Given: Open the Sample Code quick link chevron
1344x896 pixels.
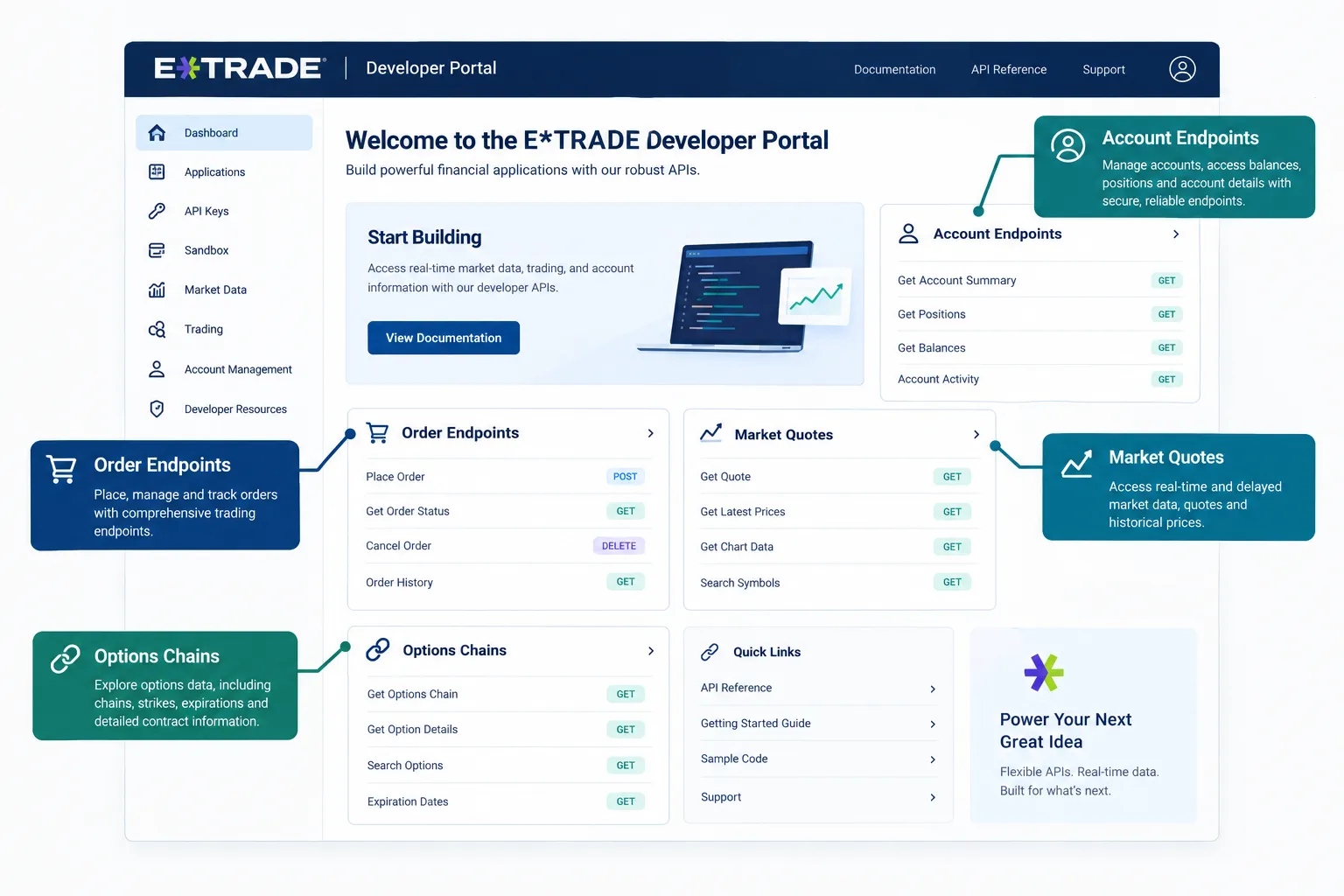Looking at the screenshot, I should pos(933,759).
